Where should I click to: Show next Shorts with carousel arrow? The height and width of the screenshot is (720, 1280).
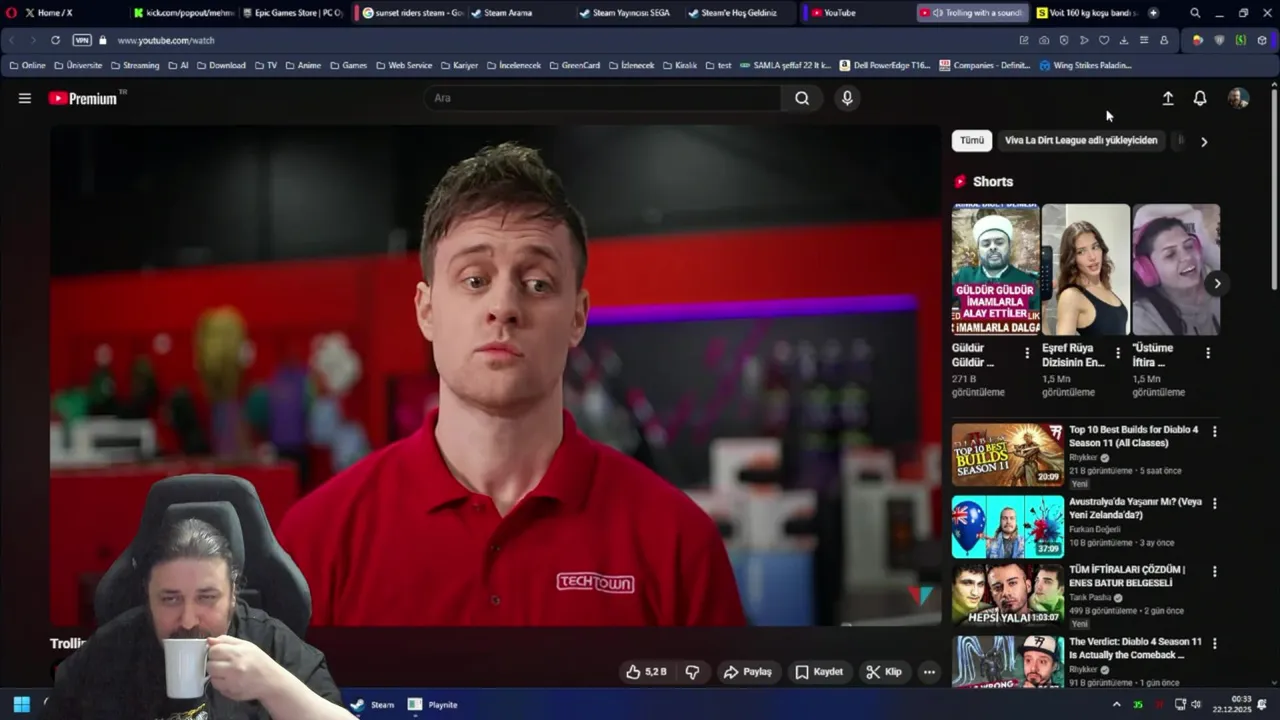(x=1217, y=284)
